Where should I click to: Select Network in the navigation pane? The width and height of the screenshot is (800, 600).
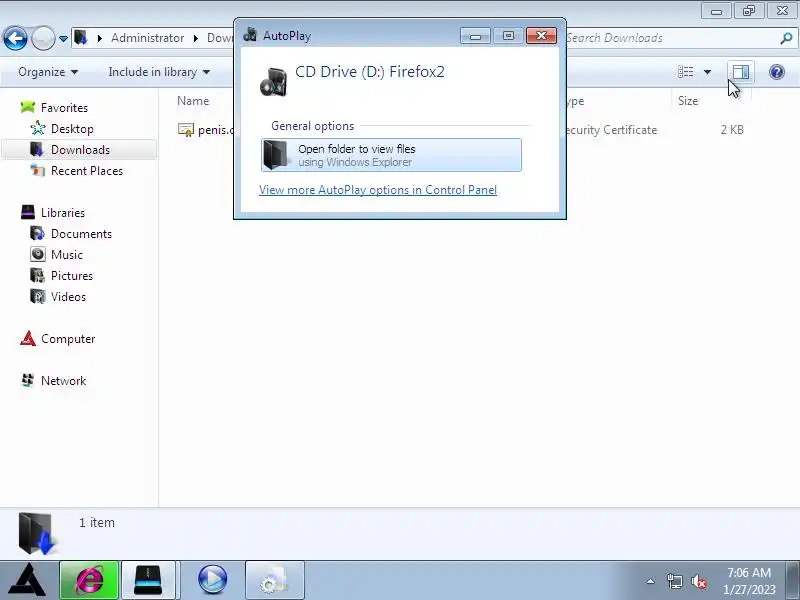click(x=63, y=381)
